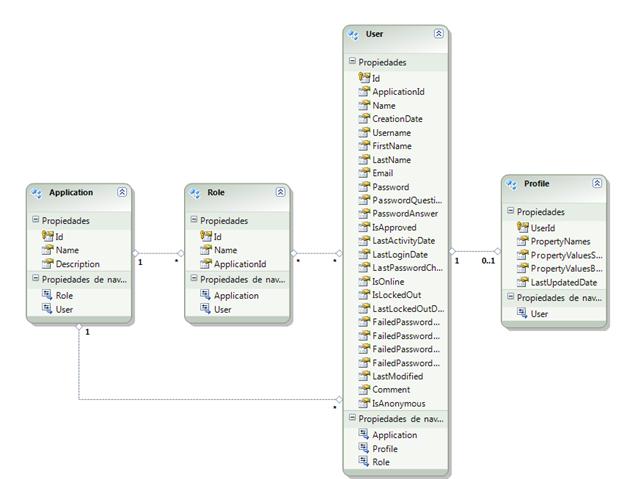Image resolution: width=640 pixels, height=479 pixels.
Task: Collapse the Profile entity using header chevron
Action: pos(597,183)
